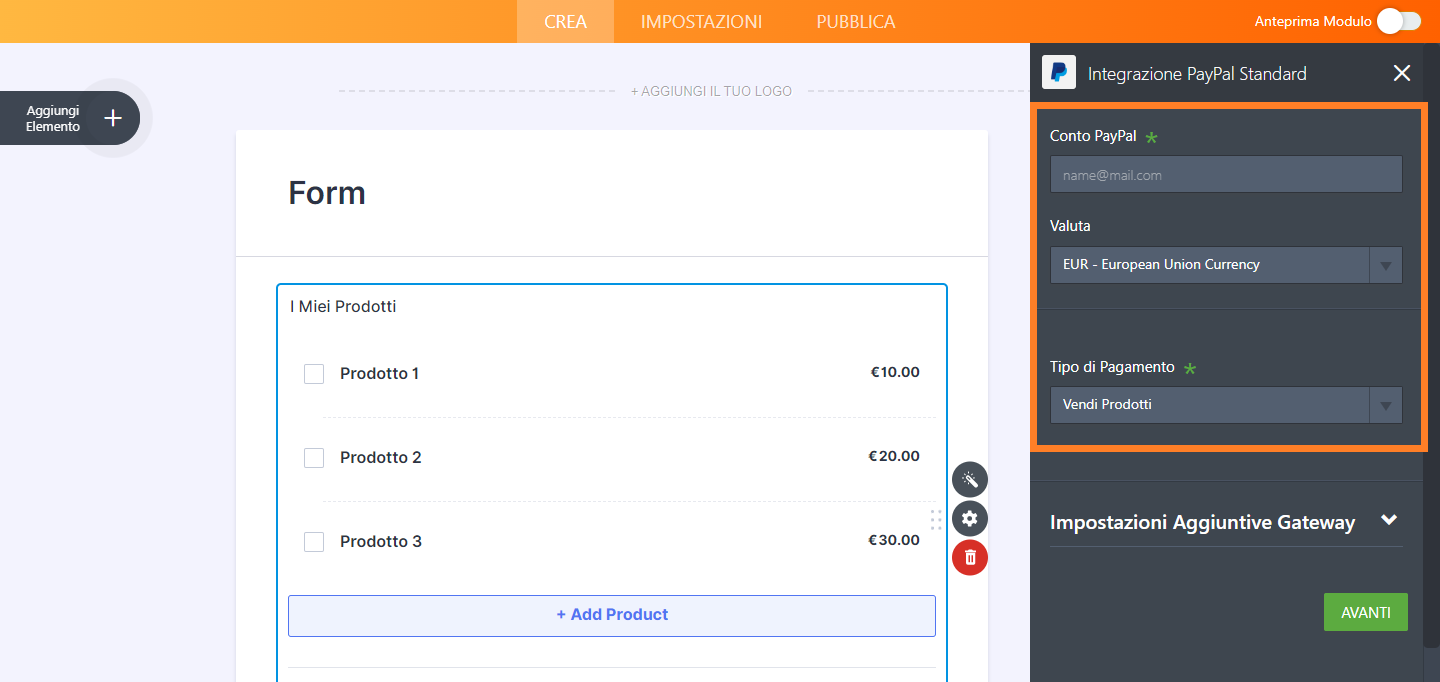This screenshot has height=682, width=1440.
Task: Click the €20.00 price
Action: point(894,456)
